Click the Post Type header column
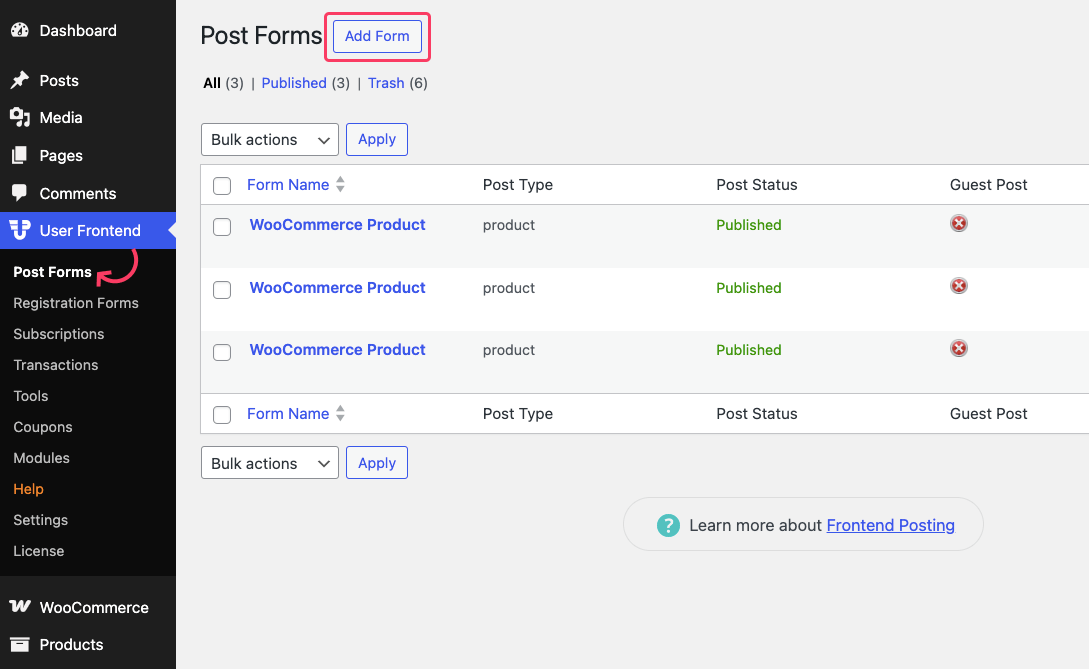Screen dimensions: 1089x669 tap(517, 185)
